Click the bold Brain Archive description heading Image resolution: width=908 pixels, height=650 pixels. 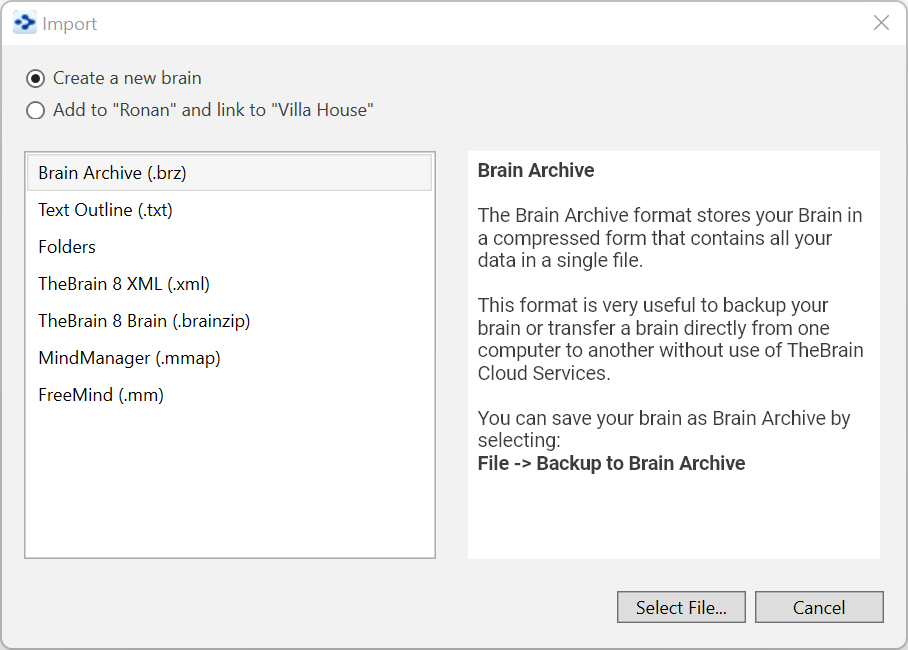[536, 171]
